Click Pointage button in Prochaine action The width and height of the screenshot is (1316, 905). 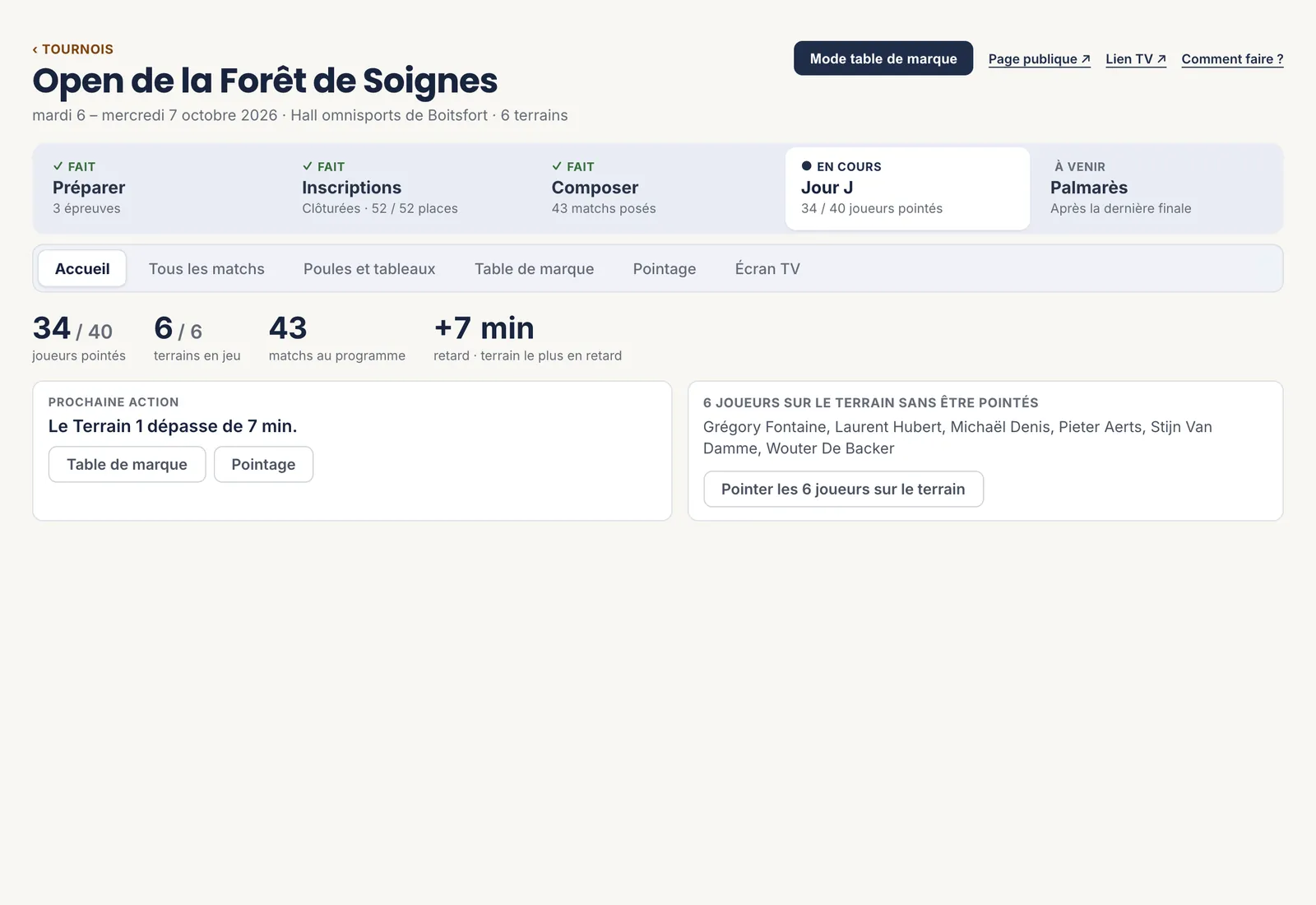click(x=263, y=465)
